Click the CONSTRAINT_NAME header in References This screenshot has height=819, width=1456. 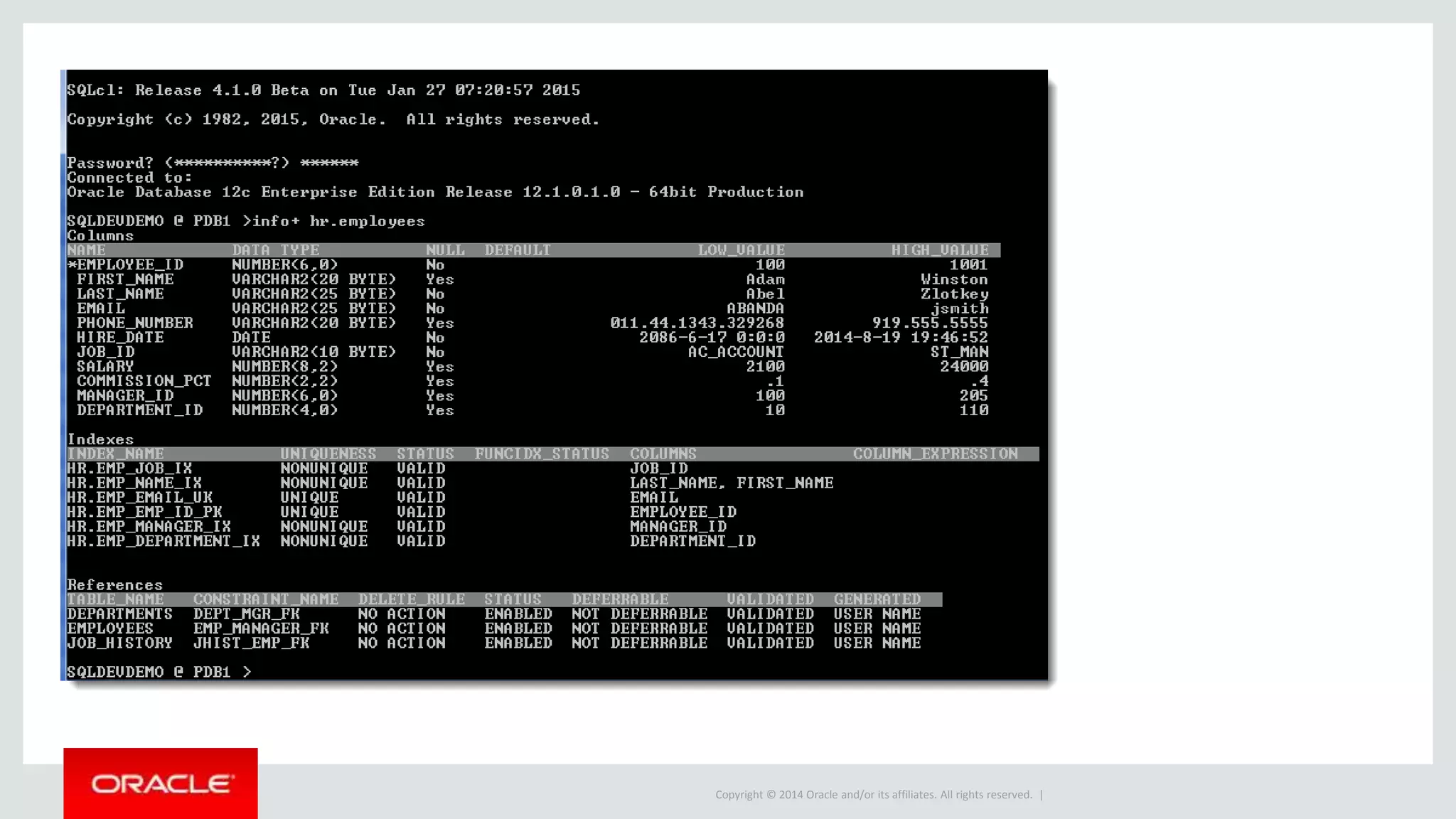[266, 599]
